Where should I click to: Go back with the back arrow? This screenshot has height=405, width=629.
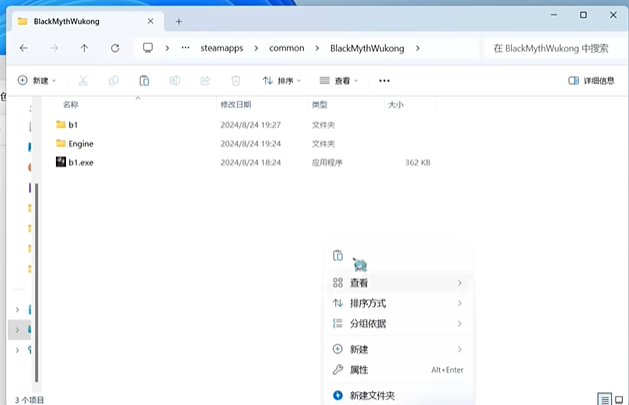click(24, 48)
